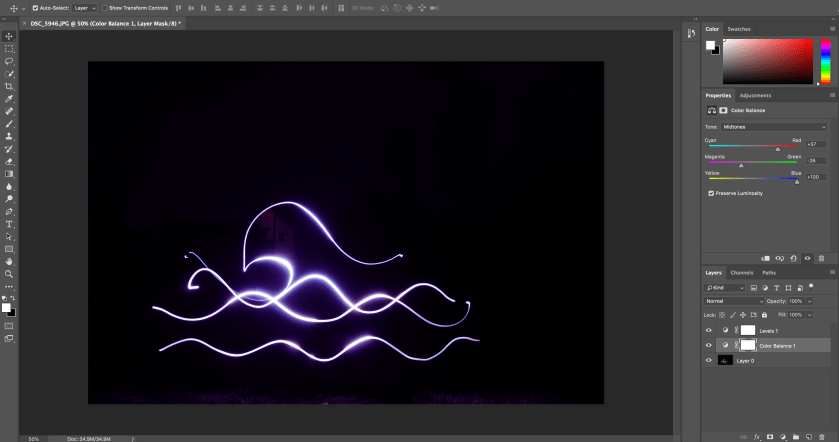Open the Tone dropdown set to Midtones

(774, 127)
